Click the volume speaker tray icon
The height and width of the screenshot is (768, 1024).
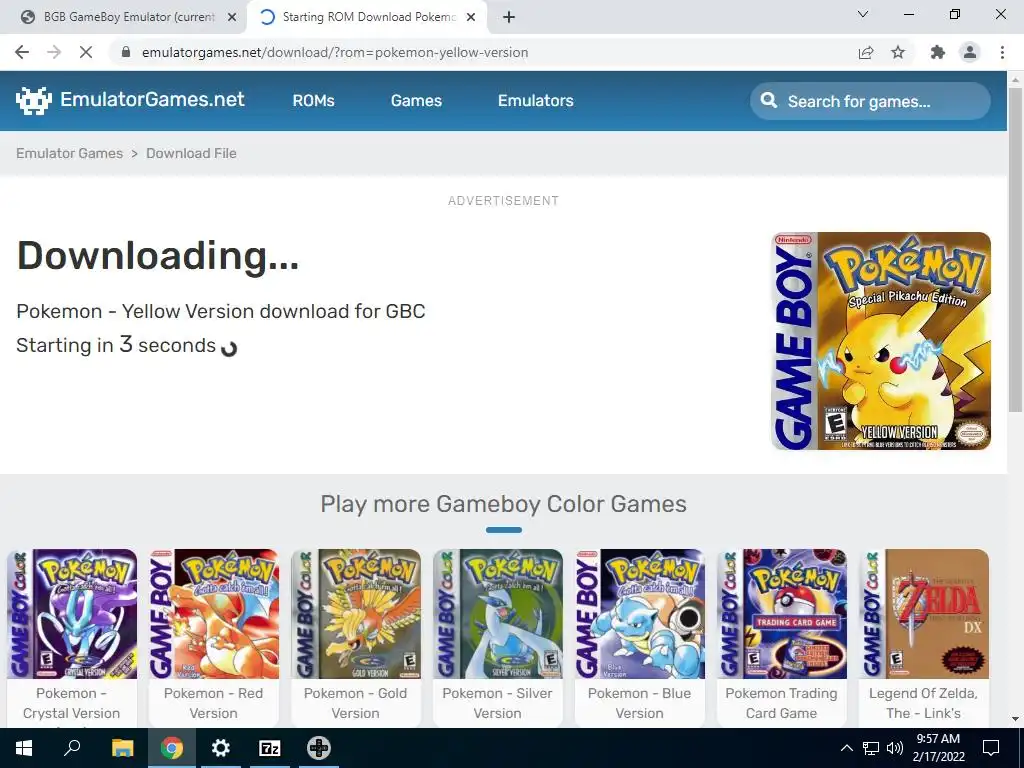[x=895, y=748]
